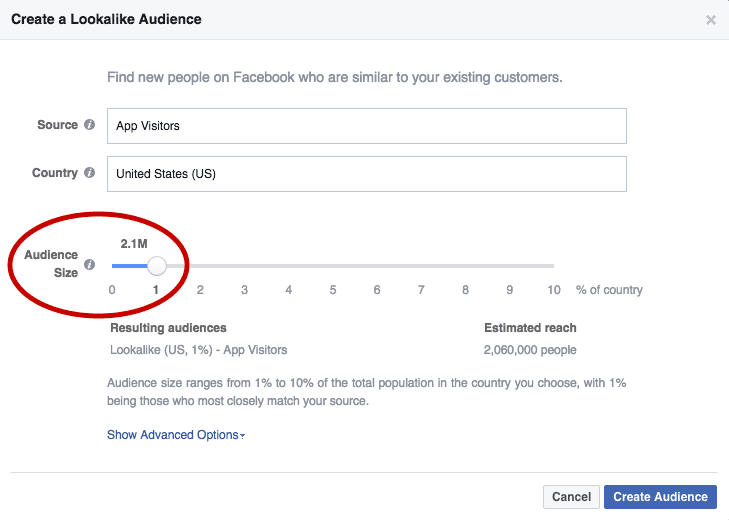Click 'Lookalike (US, 1%) - App Visitors' text
This screenshot has width=729, height=520.
pos(199,350)
